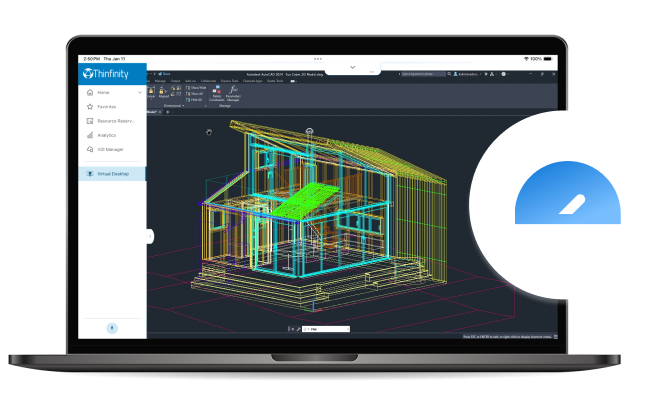662x394 pixels.
Task: Click the AutoCAD keyword search field
Action: (x=423, y=74)
